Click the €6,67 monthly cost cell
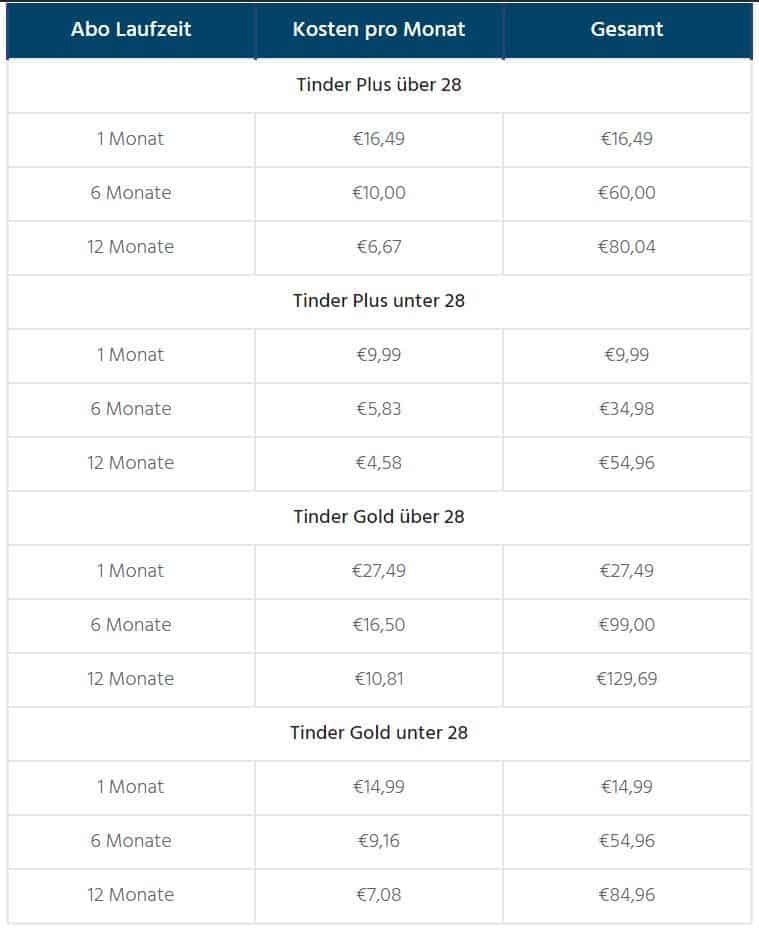Image resolution: width=759 pixels, height=933 pixels. 379,247
